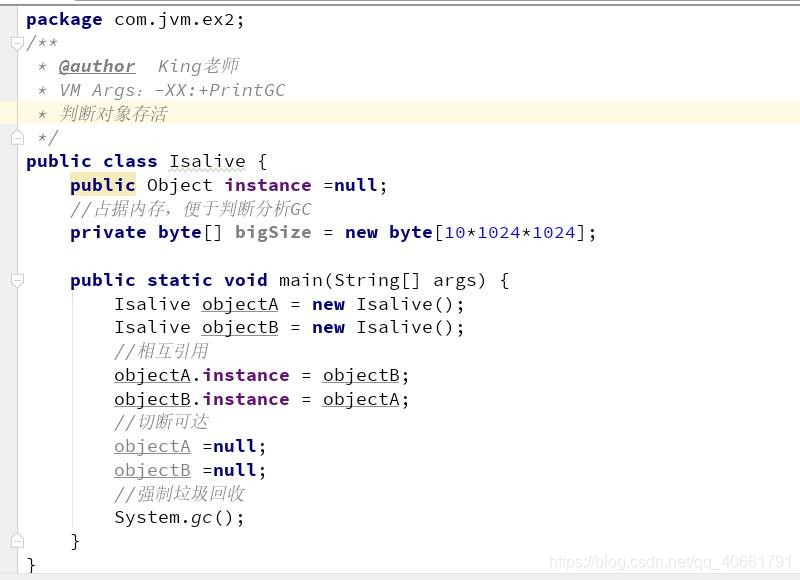
Task: Click 'instance' in objectA.instance assignment
Action: click(x=246, y=375)
